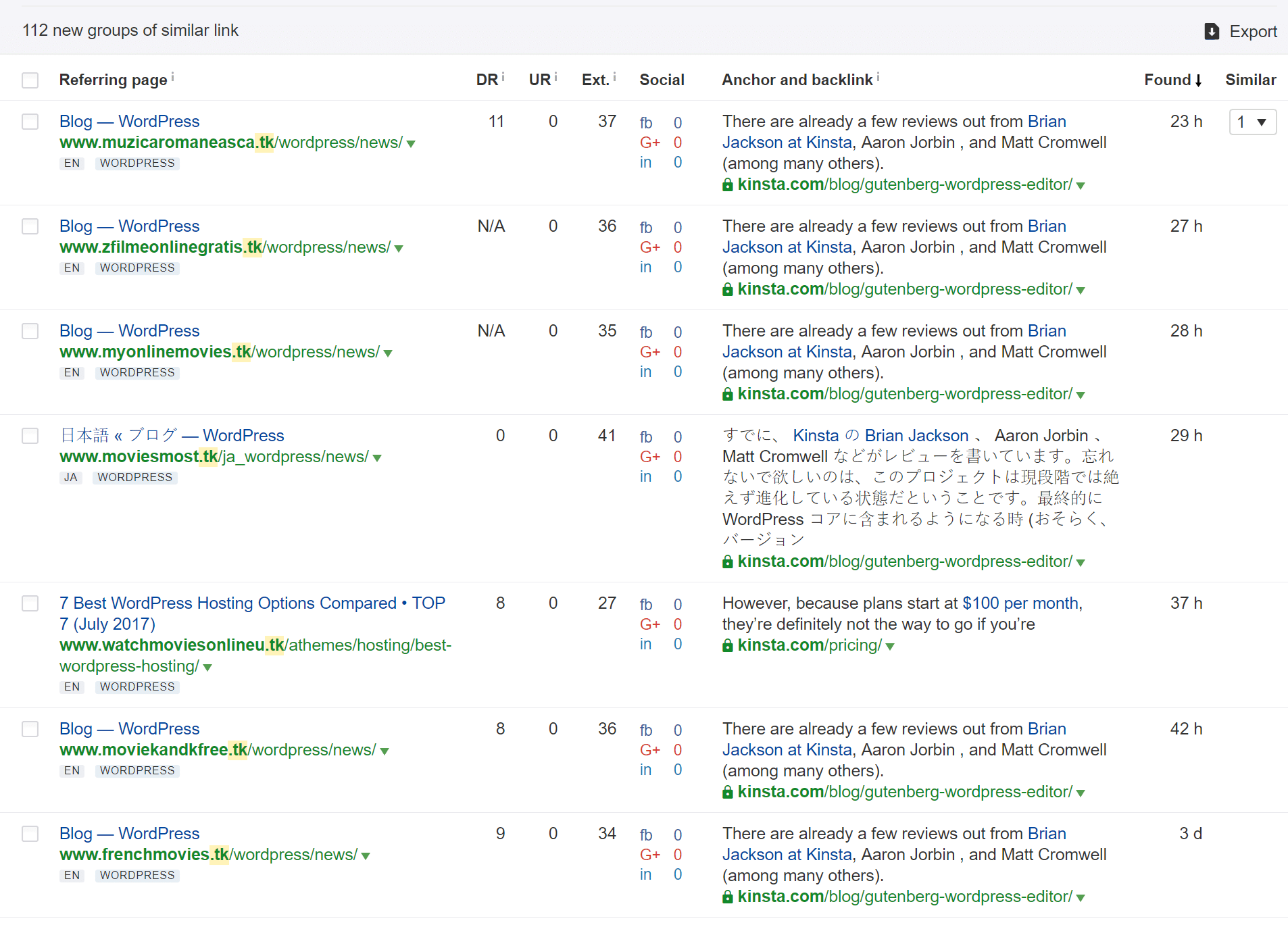Open the Similar count dropdown on the first row
1288x925 pixels.
[1253, 122]
